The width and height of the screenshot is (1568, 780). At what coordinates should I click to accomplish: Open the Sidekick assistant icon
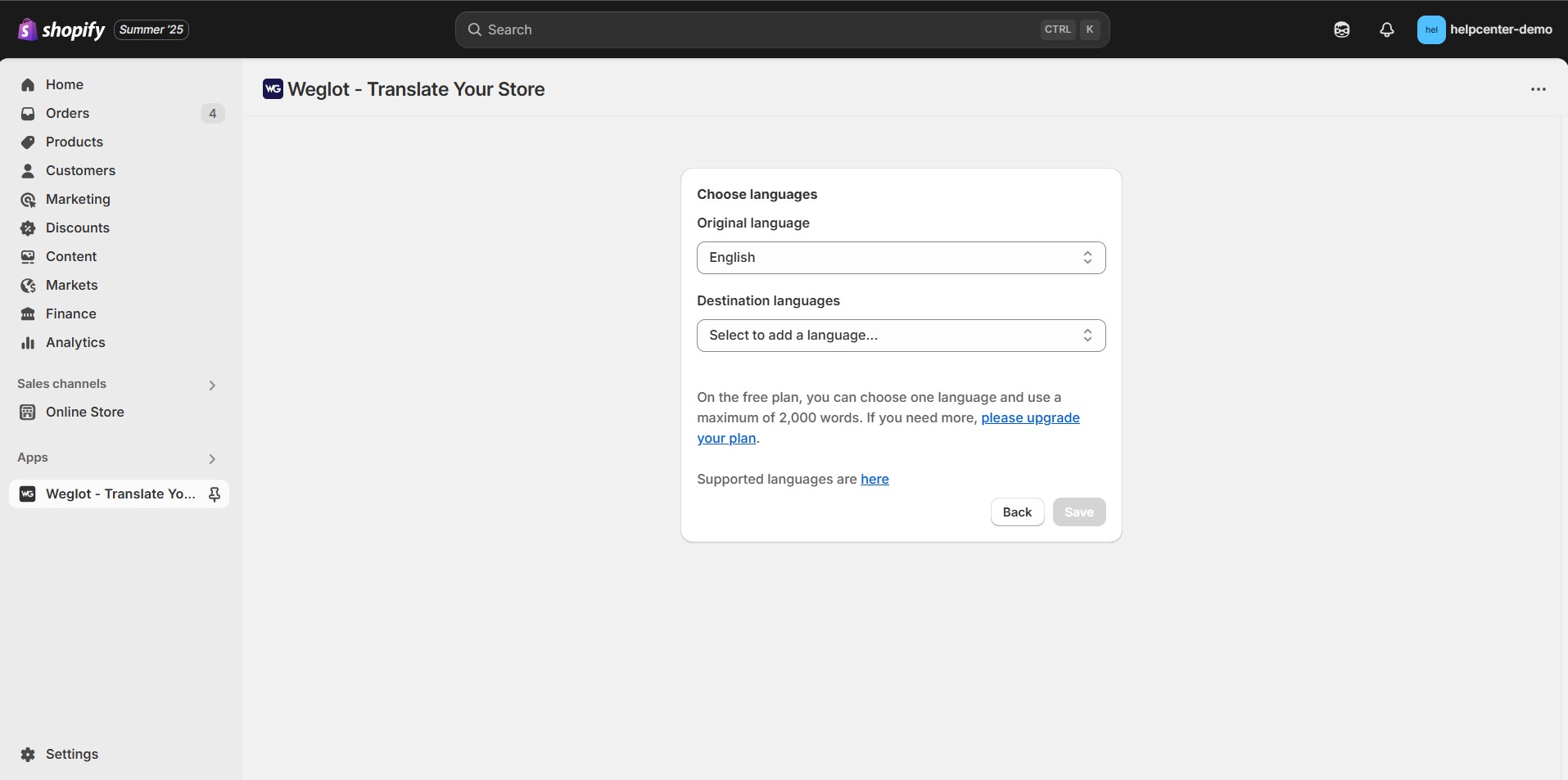point(1341,29)
